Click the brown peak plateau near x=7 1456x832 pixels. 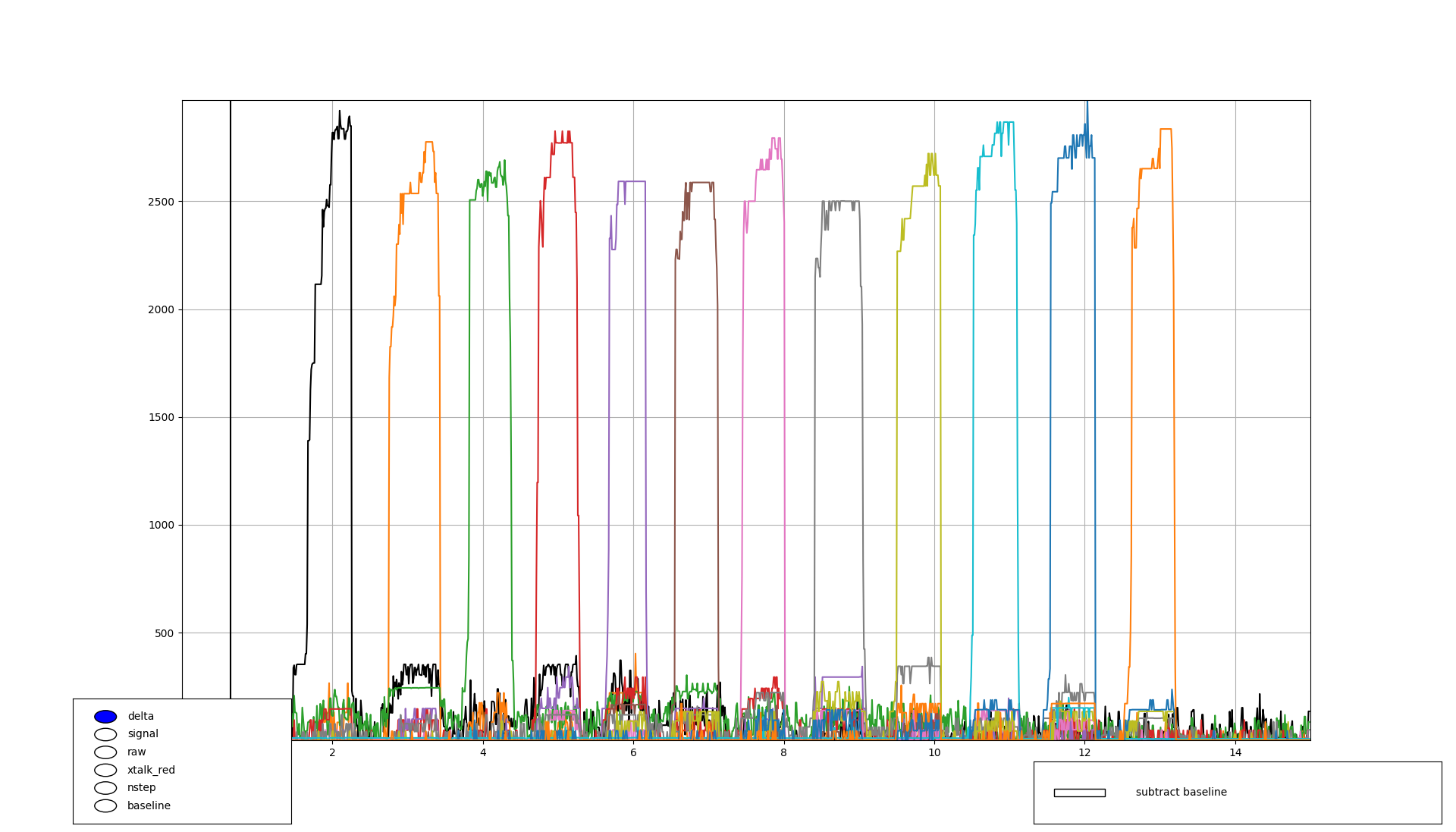pyautogui.click(x=701, y=183)
